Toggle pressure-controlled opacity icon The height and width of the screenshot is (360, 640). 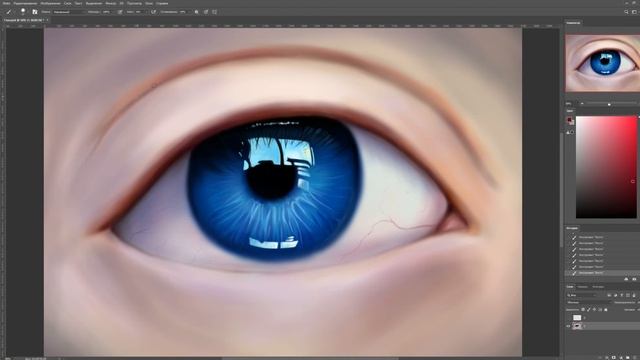point(120,12)
